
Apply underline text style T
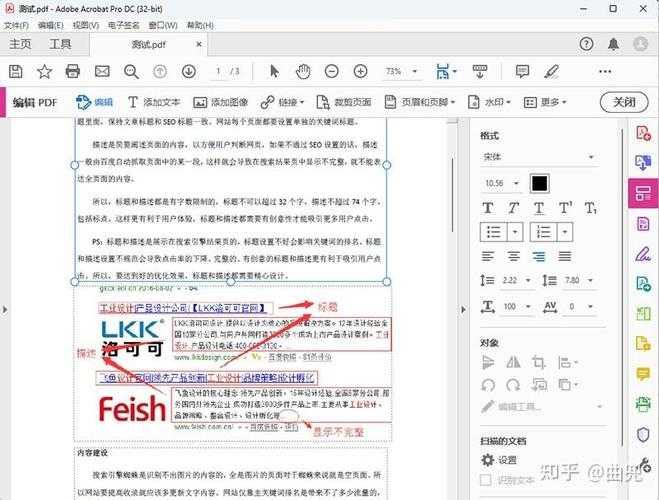[x=539, y=208]
